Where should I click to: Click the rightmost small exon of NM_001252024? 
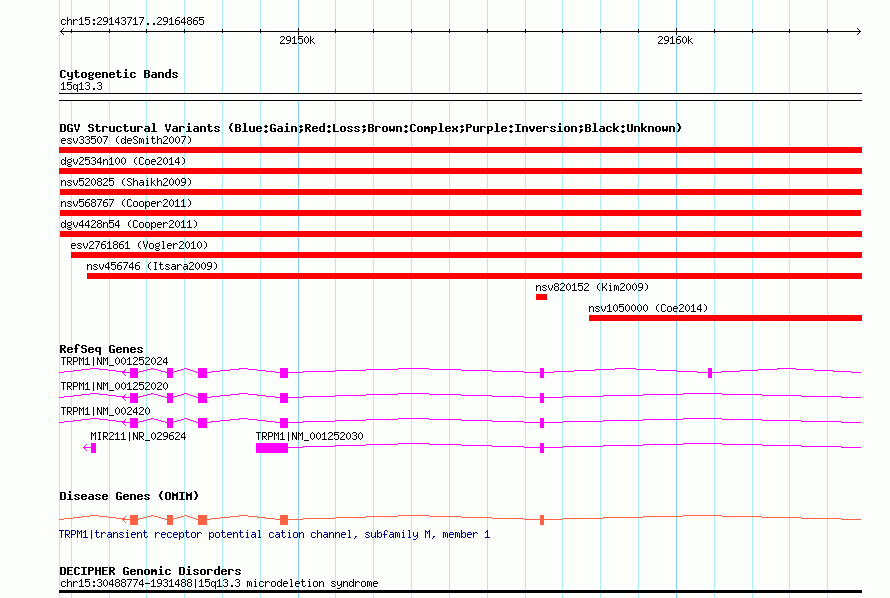pos(710,373)
